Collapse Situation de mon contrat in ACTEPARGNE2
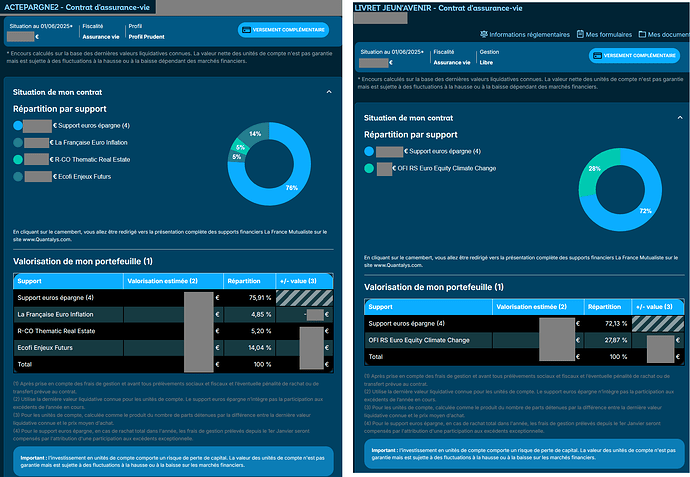690x477 pixels. [x=329, y=91]
